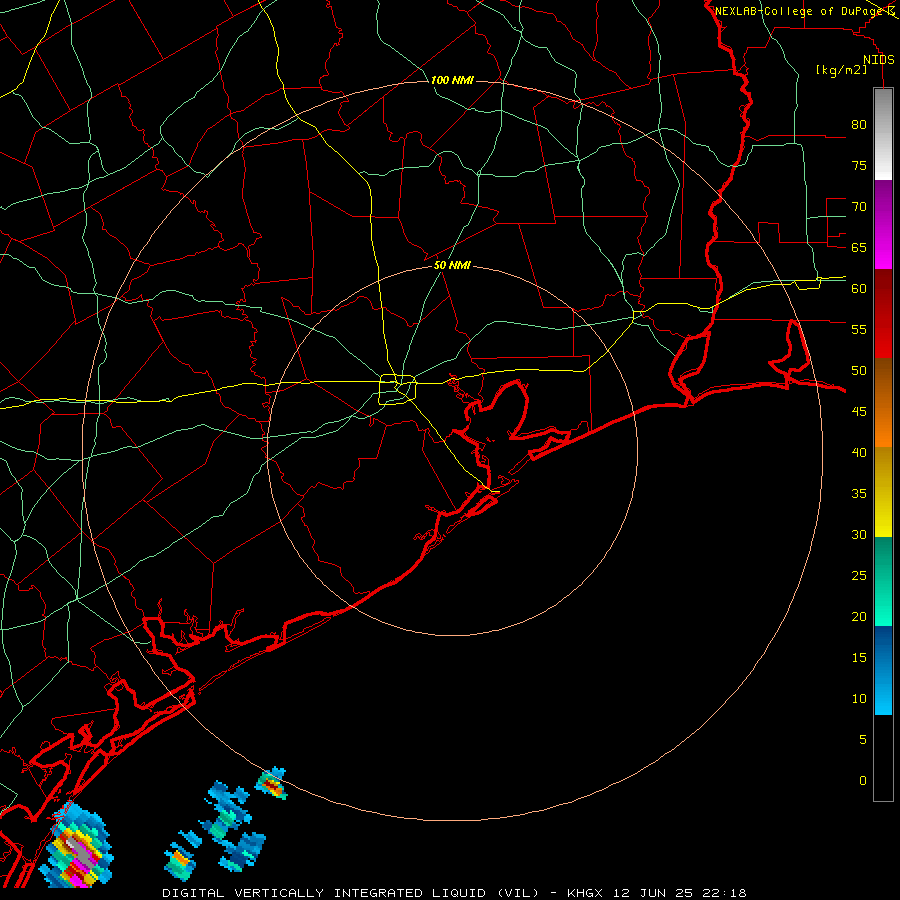The height and width of the screenshot is (900, 900).
Task: Click the small storm cell on the 100 NMI ring
Action: pos(271,783)
